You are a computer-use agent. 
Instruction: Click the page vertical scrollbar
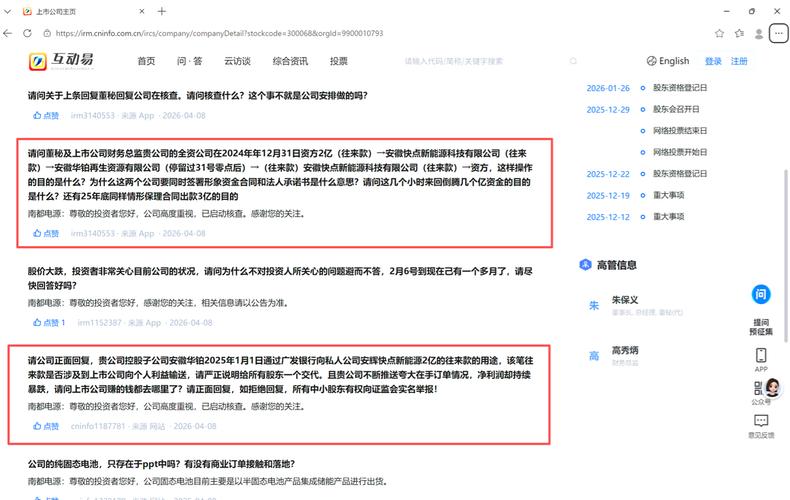pos(785,256)
